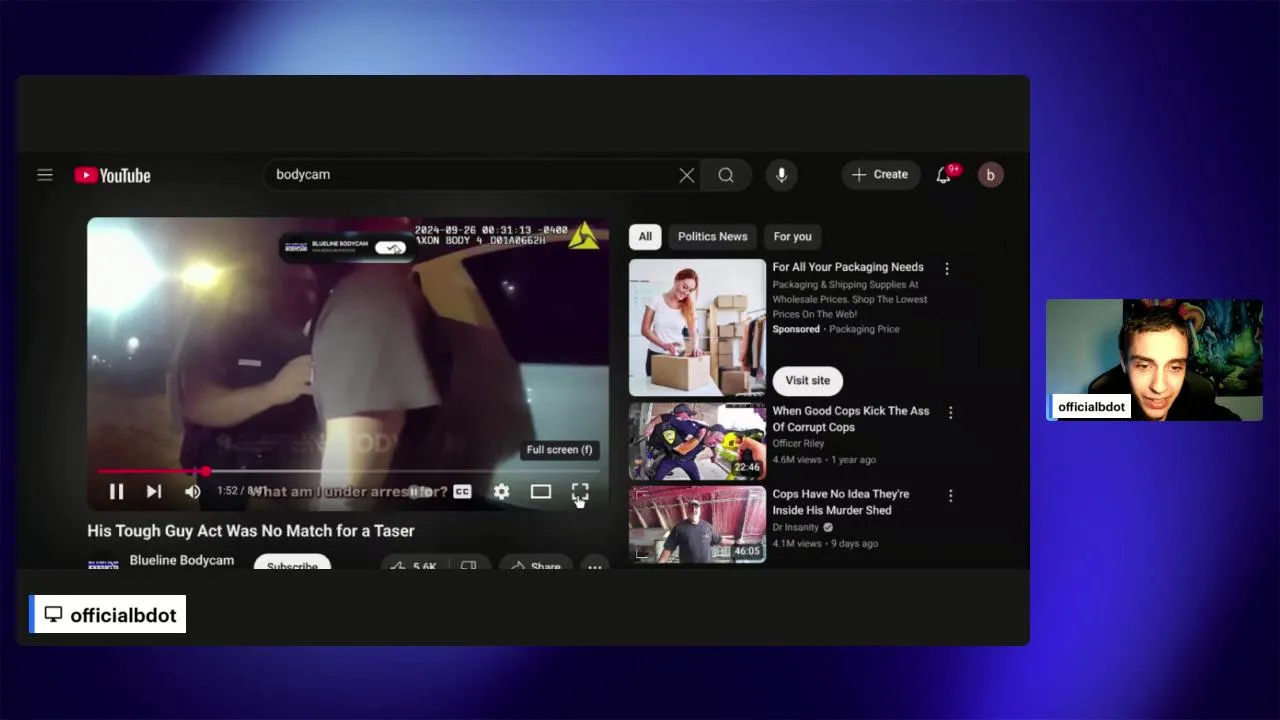Switch to theater mode view
Viewport: 1280px width, 720px height.
click(541, 492)
